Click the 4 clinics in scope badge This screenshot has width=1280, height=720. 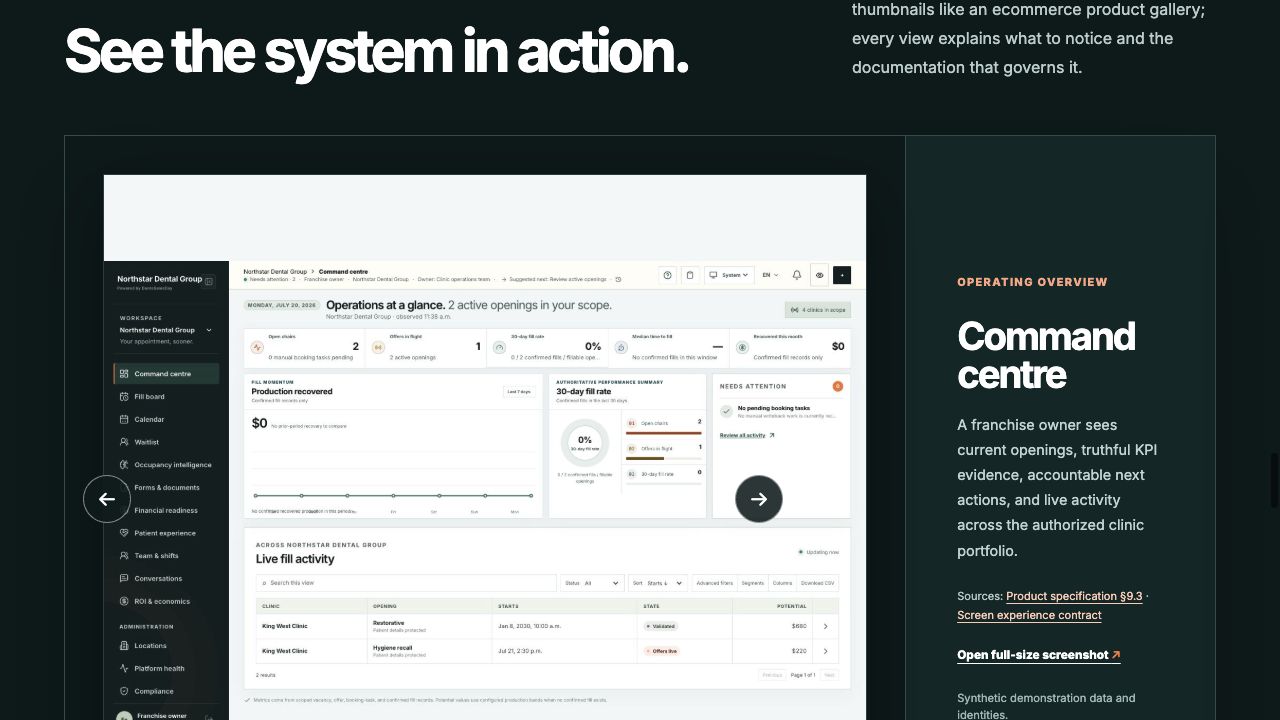click(818, 310)
